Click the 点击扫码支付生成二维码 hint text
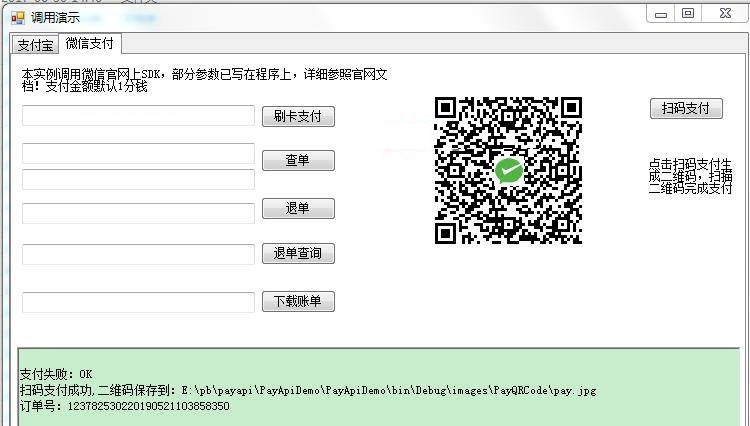This screenshot has width=750, height=426. pos(690,176)
